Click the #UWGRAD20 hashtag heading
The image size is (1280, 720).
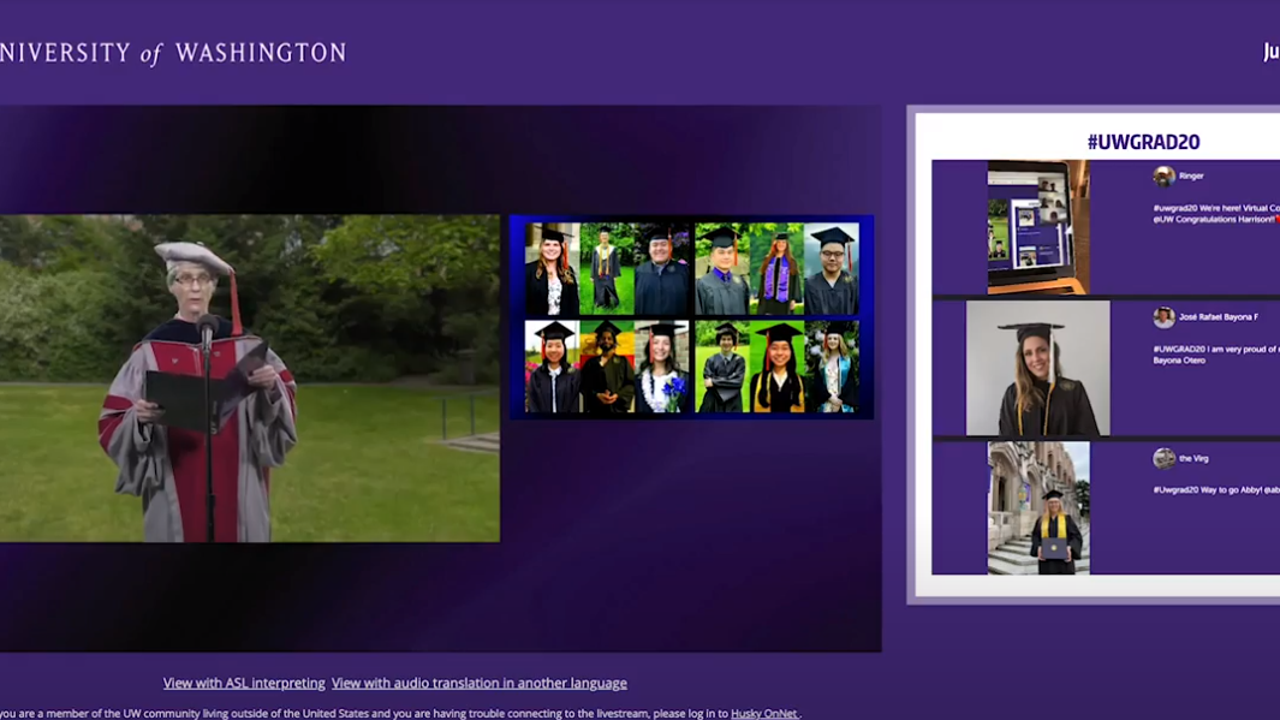point(1143,141)
